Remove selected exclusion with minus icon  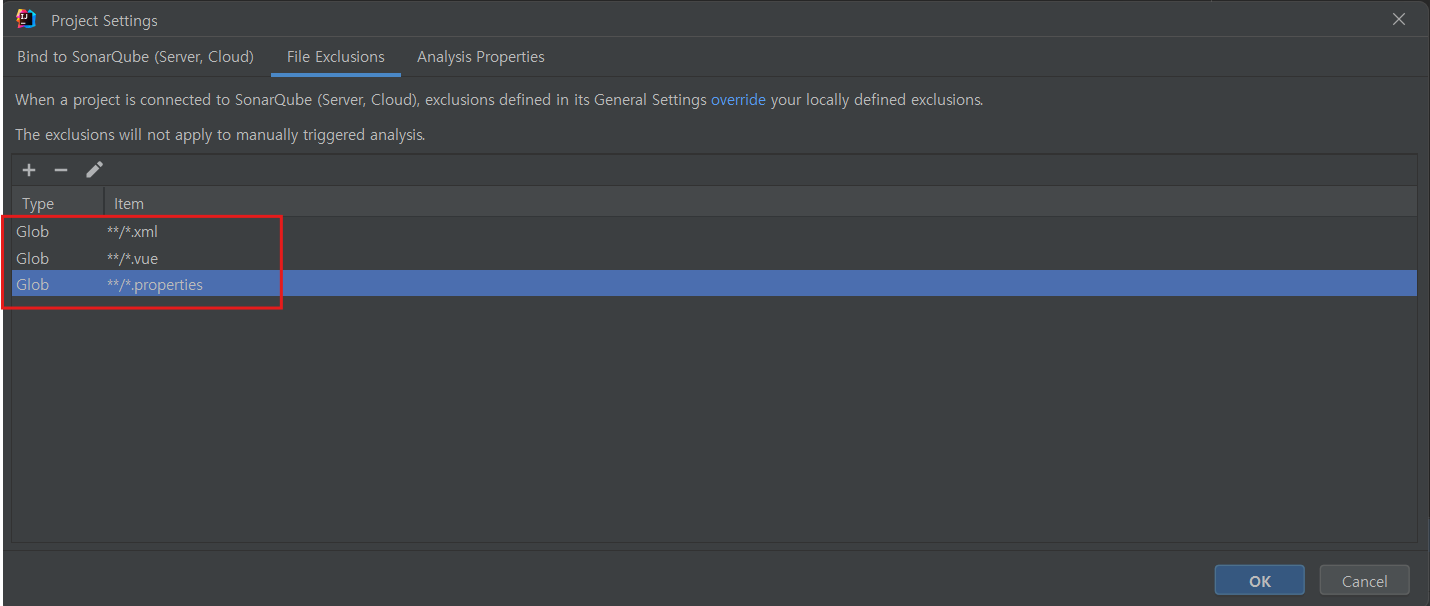[x=60, y=170]
